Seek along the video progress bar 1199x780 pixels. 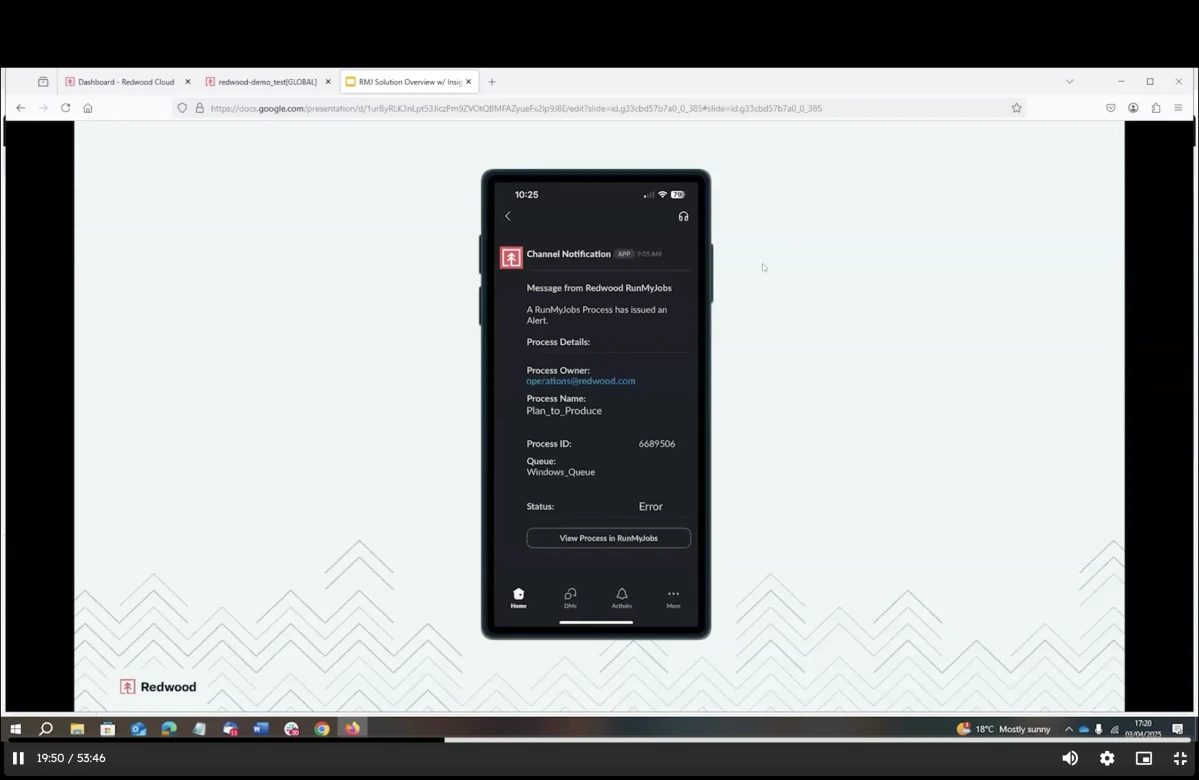click(x=600, y=739)
